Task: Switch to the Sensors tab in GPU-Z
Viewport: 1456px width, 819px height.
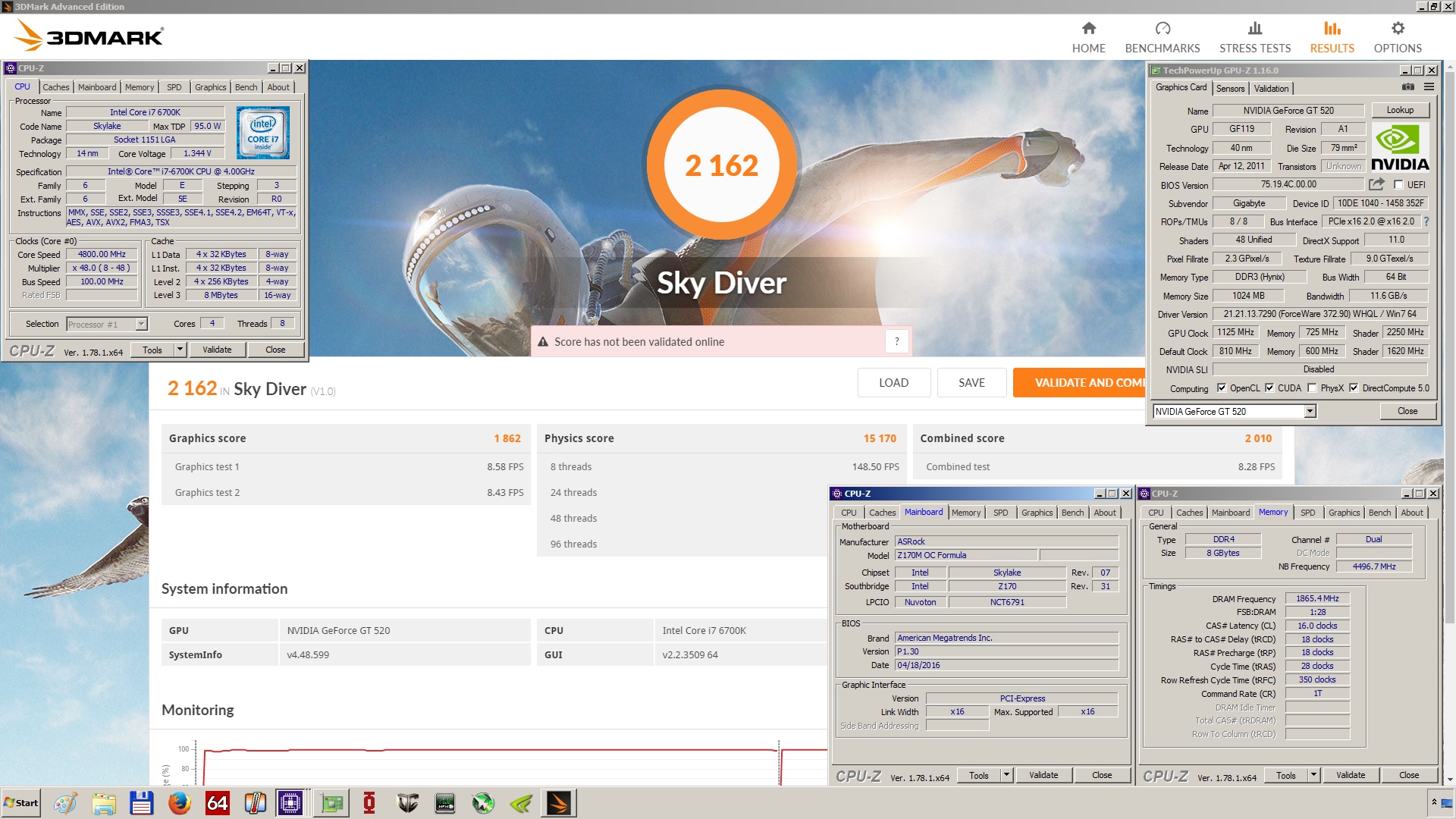Action: click(1230, 89)
